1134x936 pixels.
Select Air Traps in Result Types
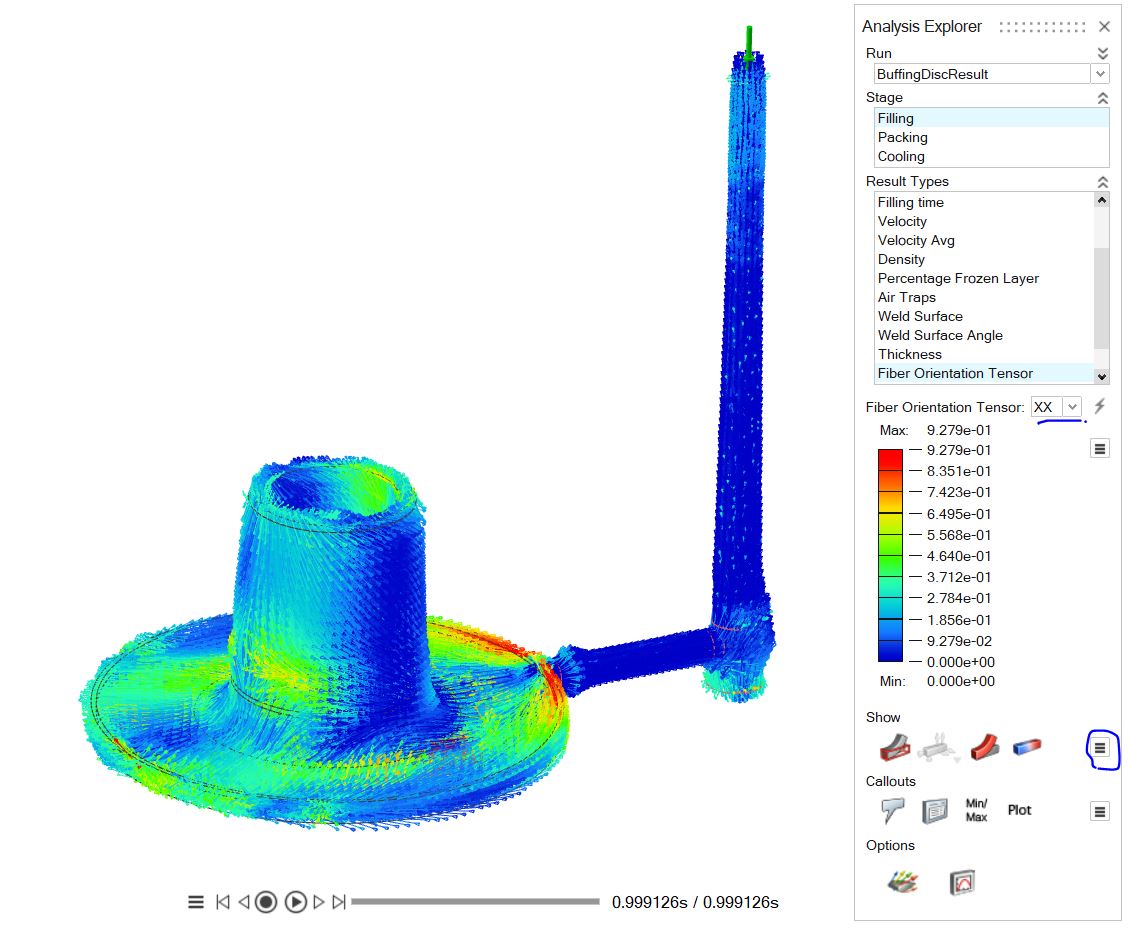906,297
